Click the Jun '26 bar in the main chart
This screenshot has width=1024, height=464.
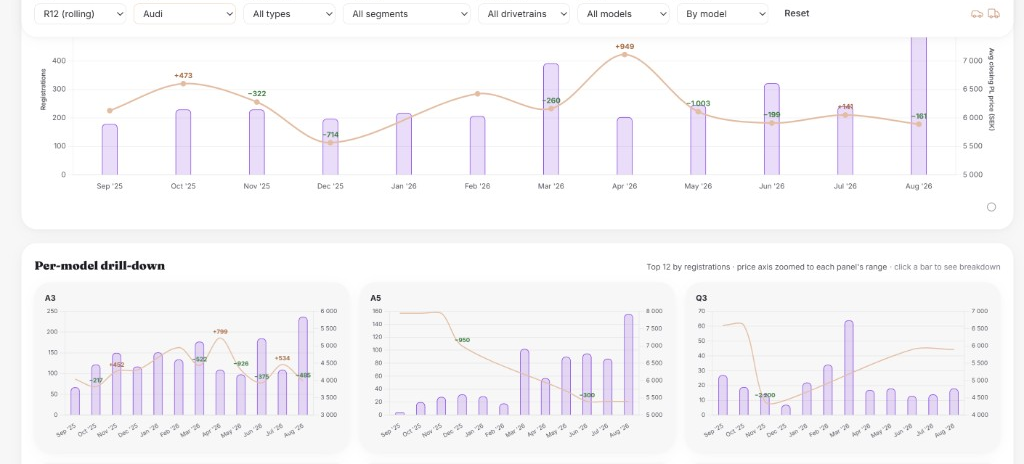pyautogui.click(x=772, y=129)
